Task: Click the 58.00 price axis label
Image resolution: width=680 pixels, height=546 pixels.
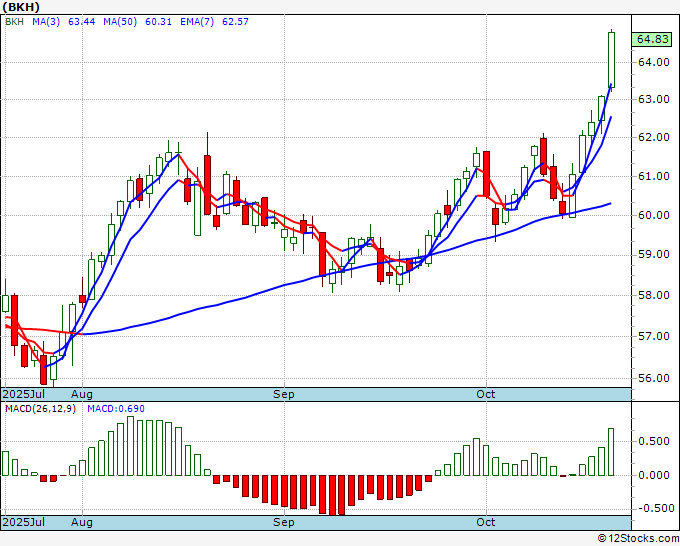Action: pos(654,295)
